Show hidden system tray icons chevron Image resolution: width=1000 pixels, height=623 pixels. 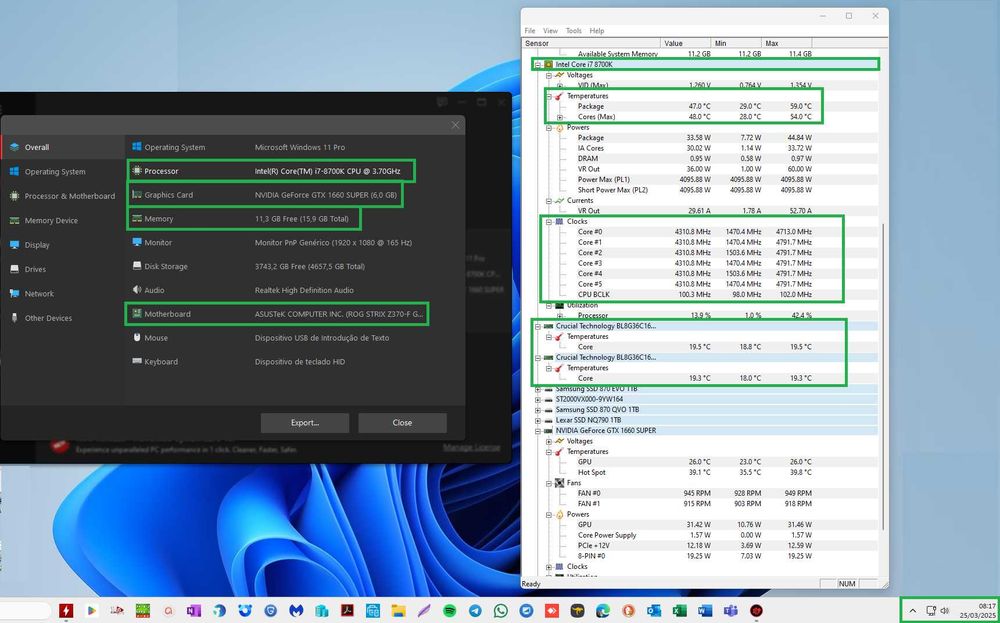[x=913, y=611]
